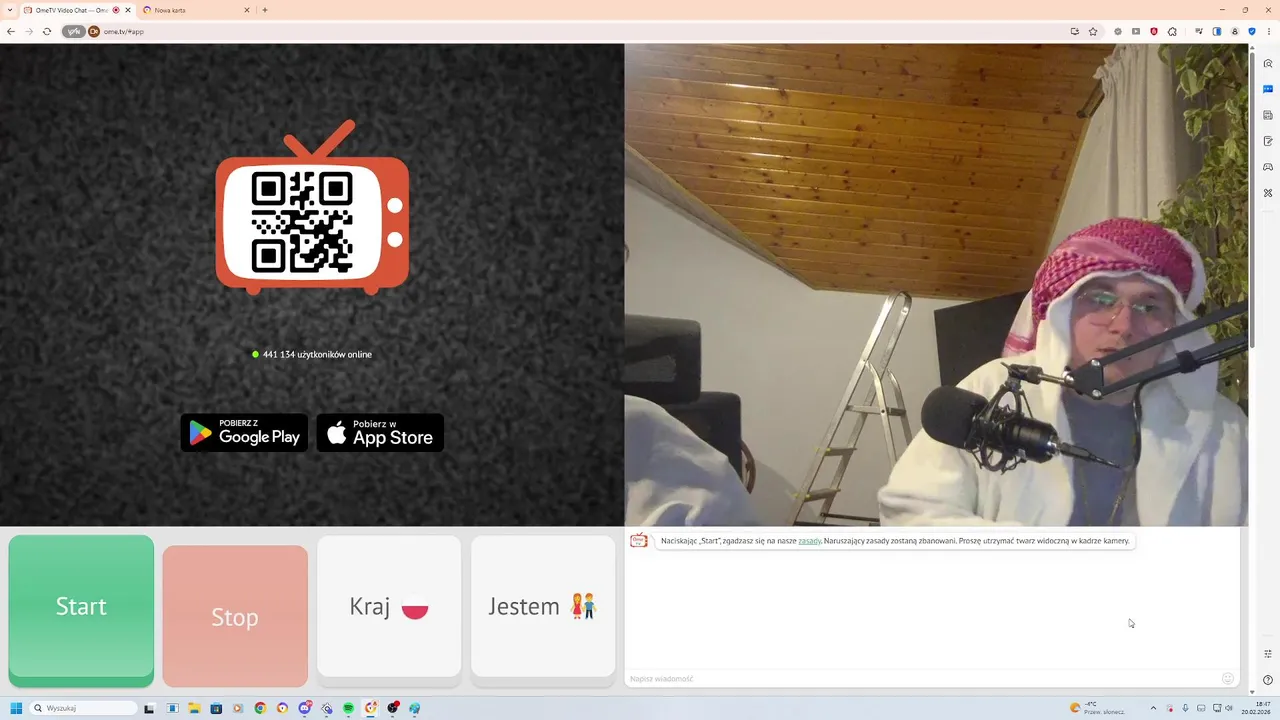The width and height of the screenshot is (1280, 720).
Task: Open Discord from the taskbar
Action: (304, 708)
